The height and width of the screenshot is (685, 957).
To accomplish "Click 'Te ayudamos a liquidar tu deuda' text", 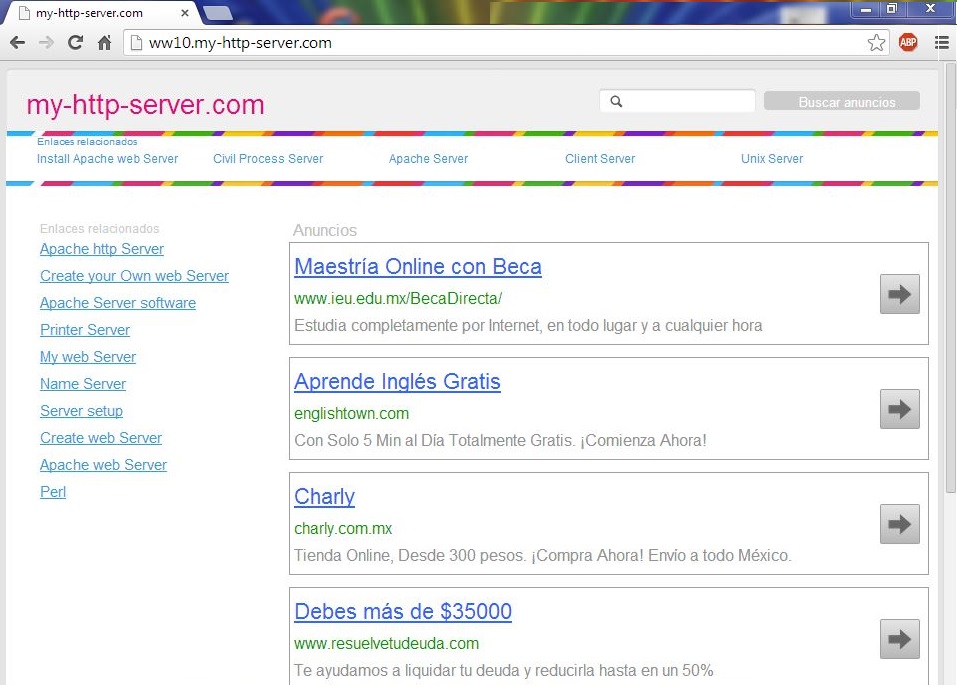I will click(504, 670).
